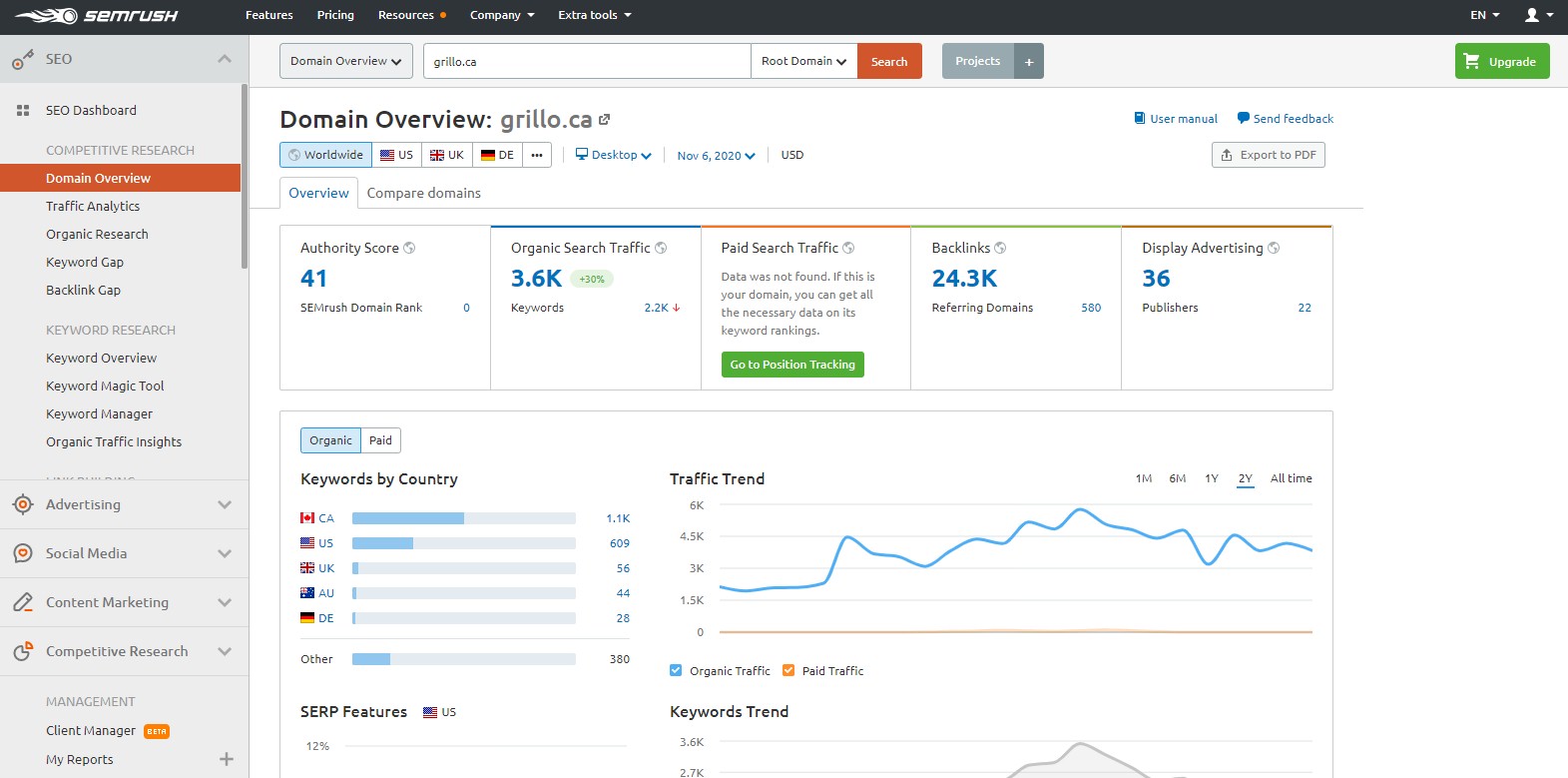Click the orange Search button
This screenshot has width=1568, height=778.
pos(889,61)
